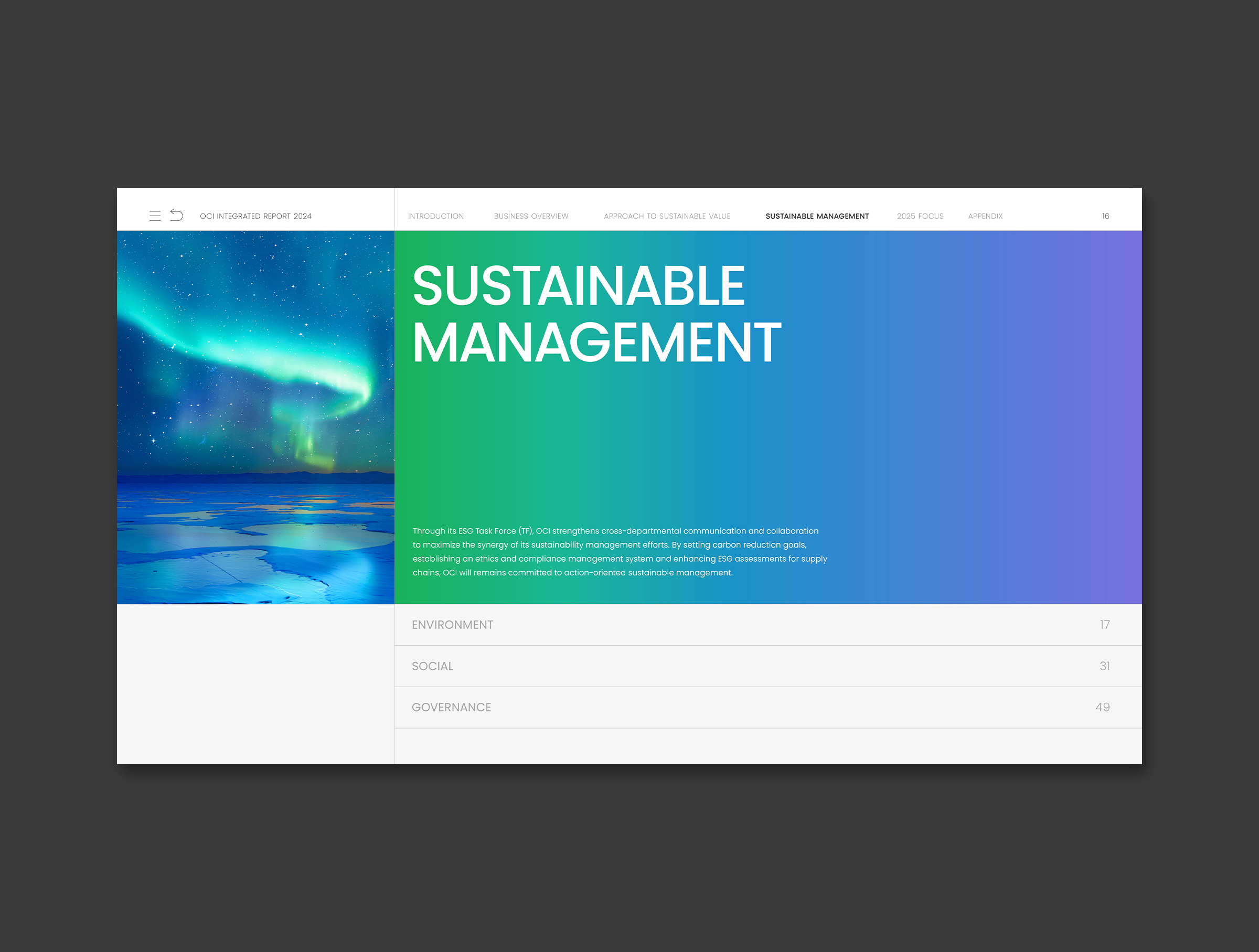Select the Sustainable Management tab
Screen dimensions: 1259x952
point(817,216)
